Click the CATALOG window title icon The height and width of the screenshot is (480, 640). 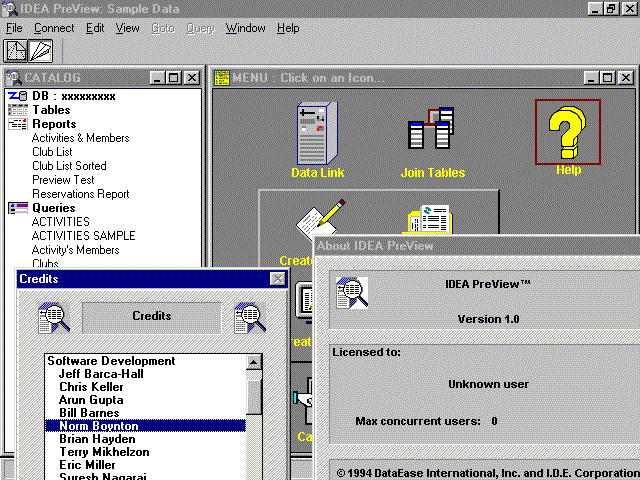pyautogui.click(x=13, y=78)
